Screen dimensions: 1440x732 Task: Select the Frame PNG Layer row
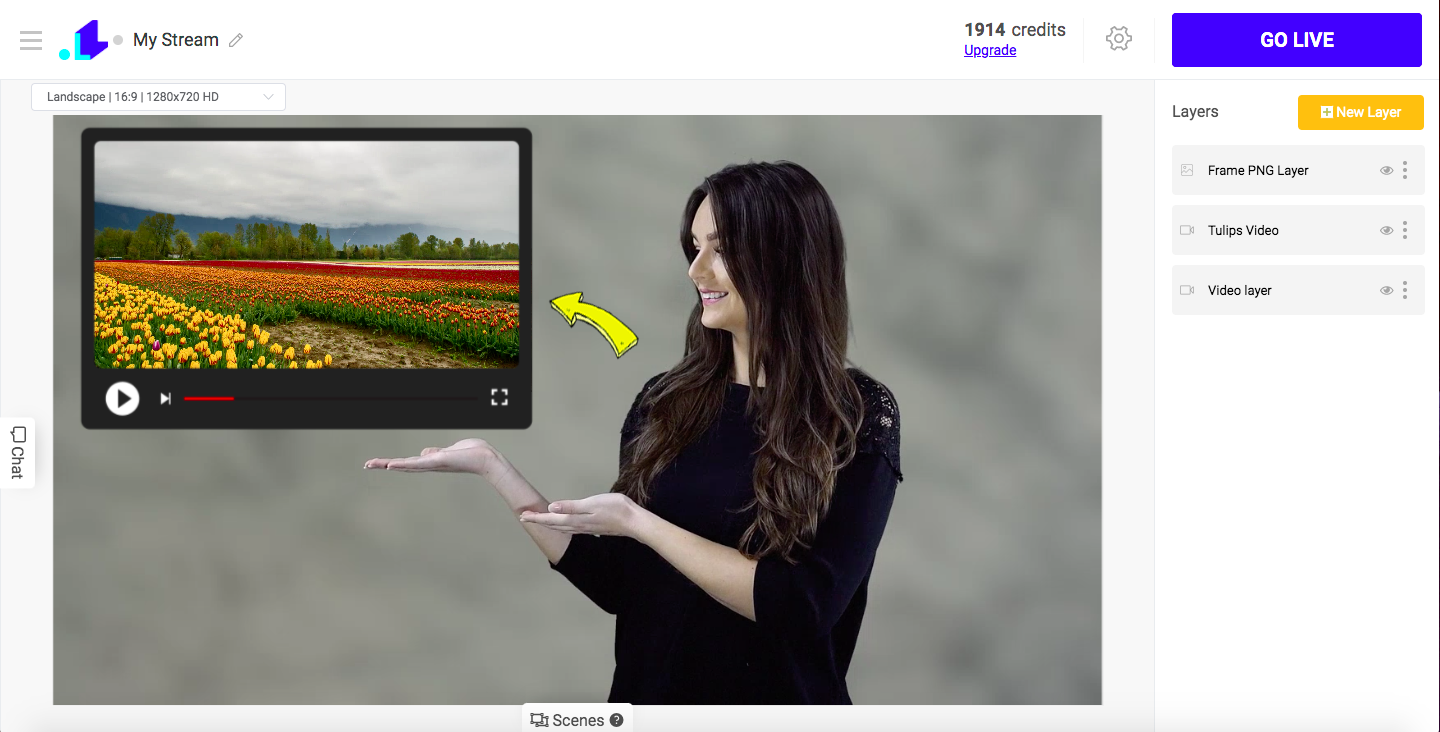click(1298, 170)
